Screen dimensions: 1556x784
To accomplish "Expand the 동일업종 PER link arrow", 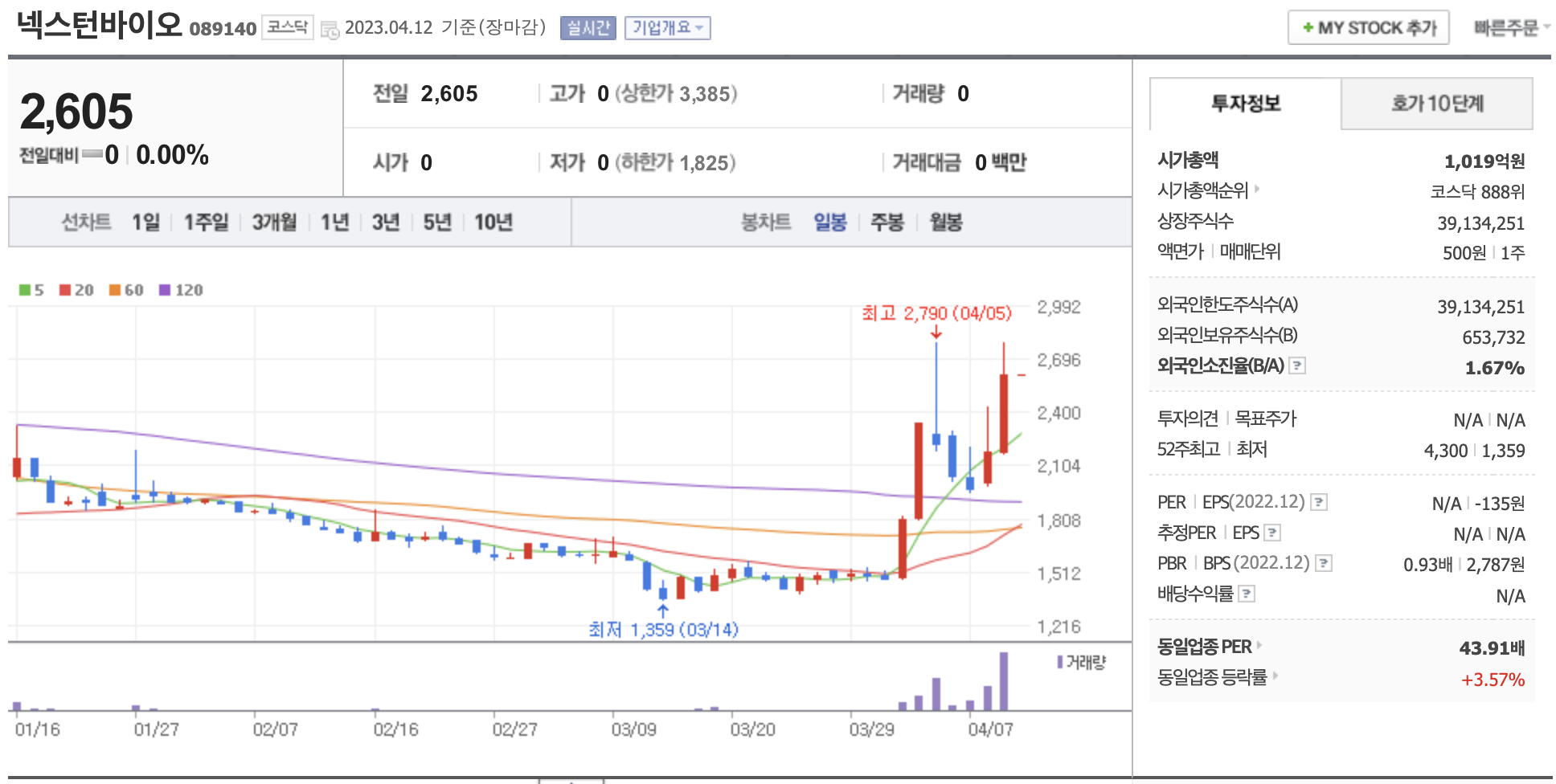I will coord(1259,645).
